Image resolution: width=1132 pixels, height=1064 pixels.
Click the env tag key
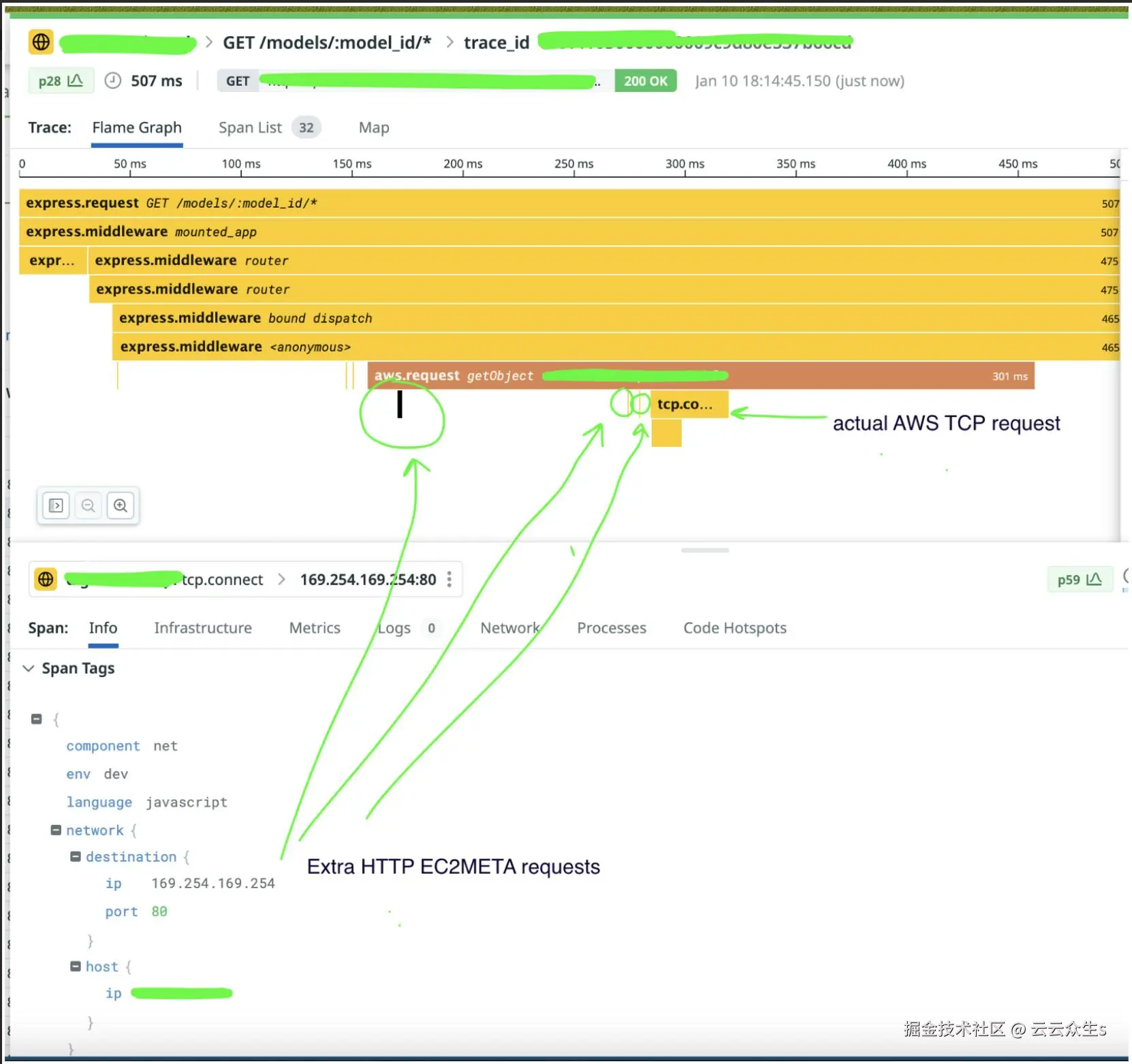click(78, 774)
